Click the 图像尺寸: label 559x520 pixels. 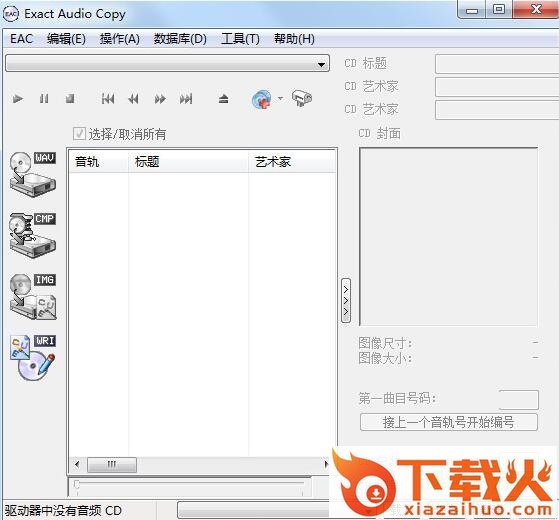[x=385, y=344]
